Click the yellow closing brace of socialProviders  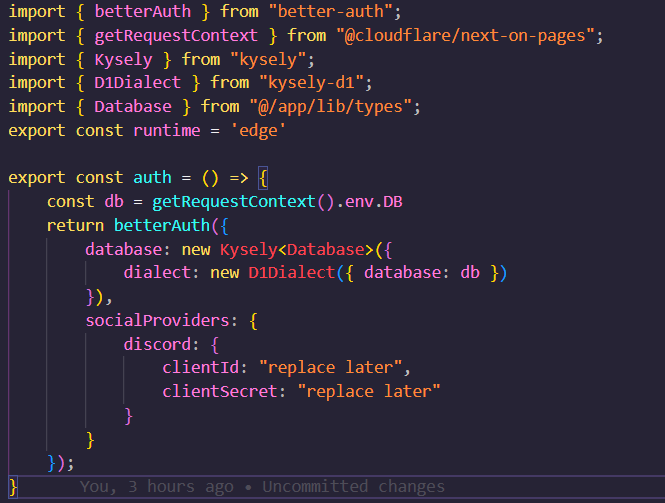(x=90, y=440)
